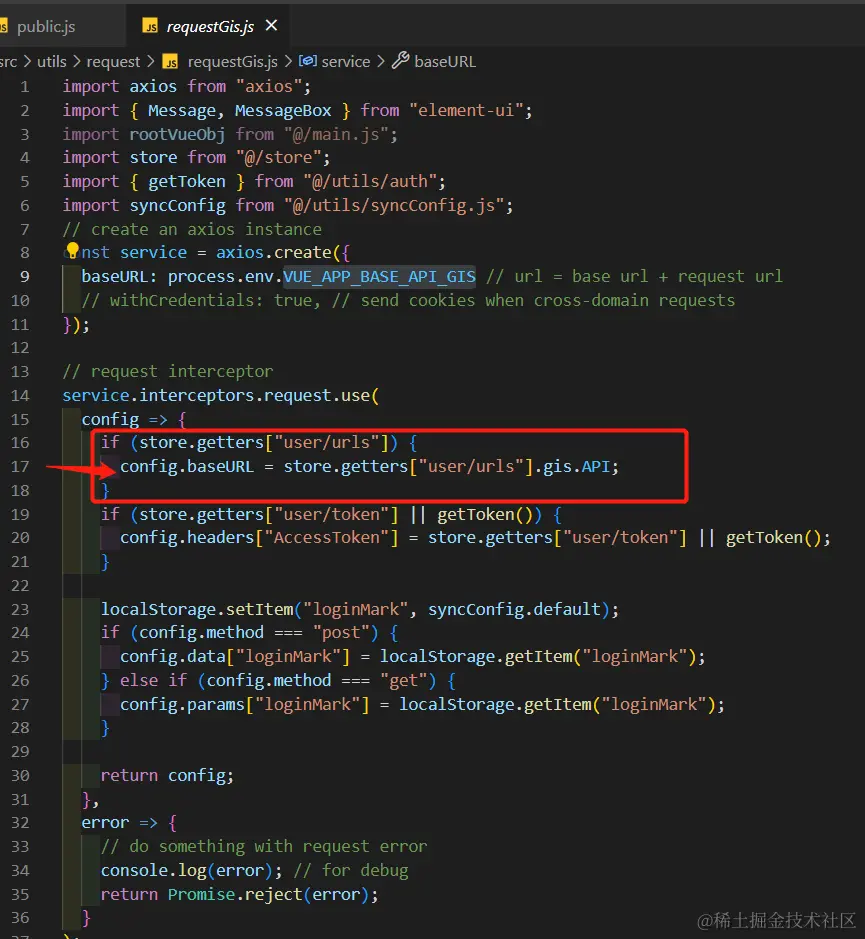The image size is (865, 939).
Task: Click getToken import on line 5
Action: pyautogui.click(x=187, y=181)
